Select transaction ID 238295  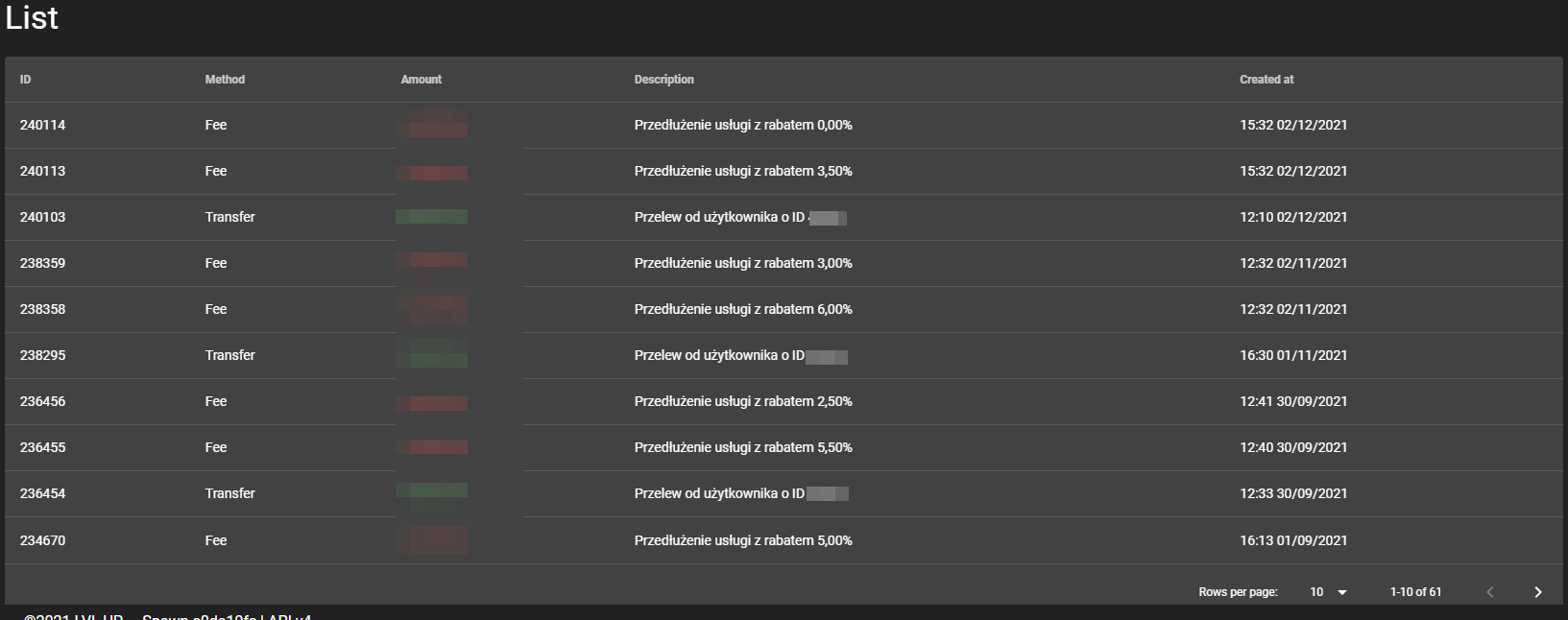pyautogui.click(x=43, y=355)
